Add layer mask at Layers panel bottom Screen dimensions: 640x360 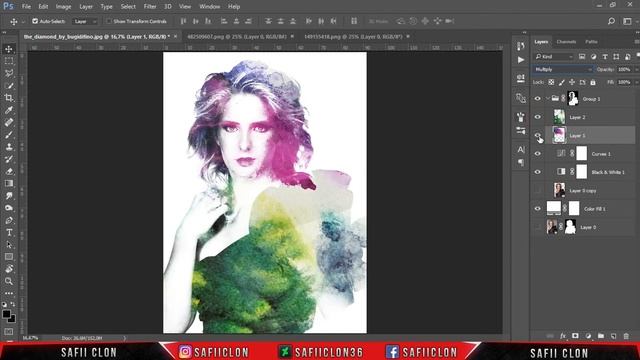click(575, 336)
